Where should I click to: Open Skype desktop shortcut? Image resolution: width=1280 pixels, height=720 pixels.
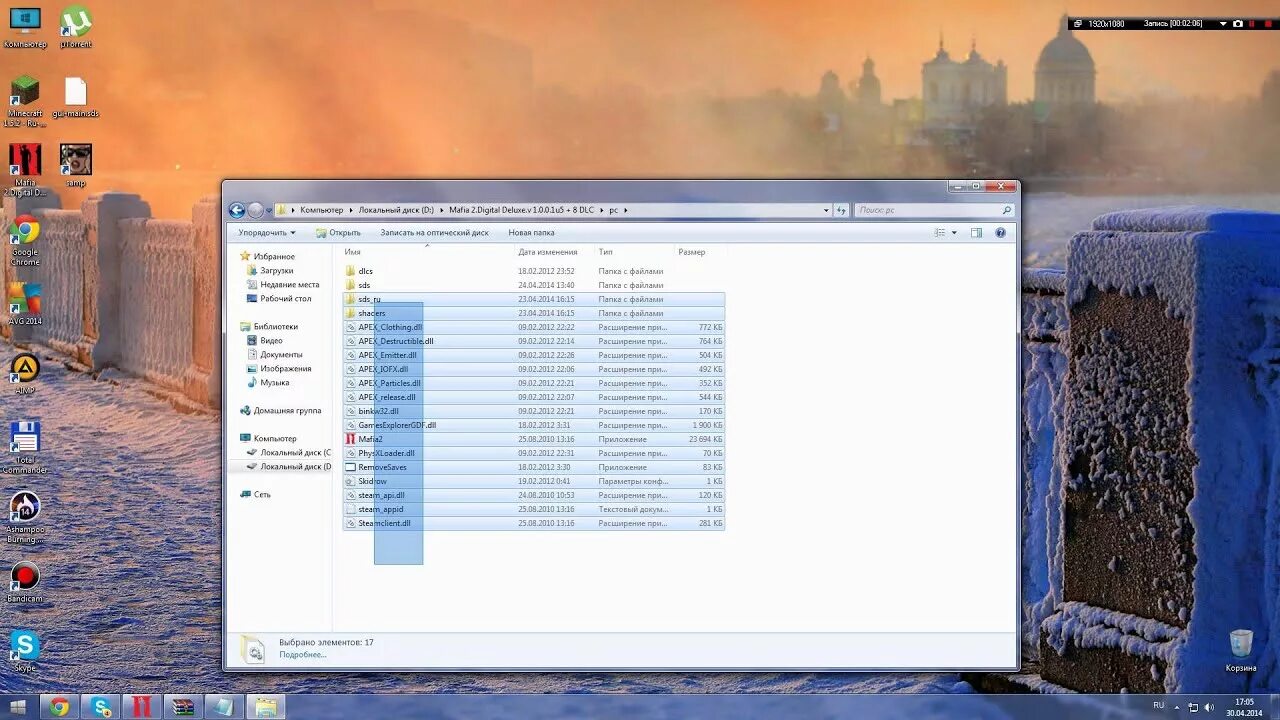(25, 651)
